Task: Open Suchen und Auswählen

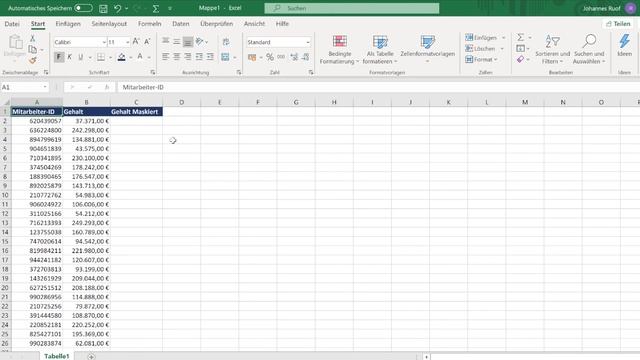Action: [589, 49]
